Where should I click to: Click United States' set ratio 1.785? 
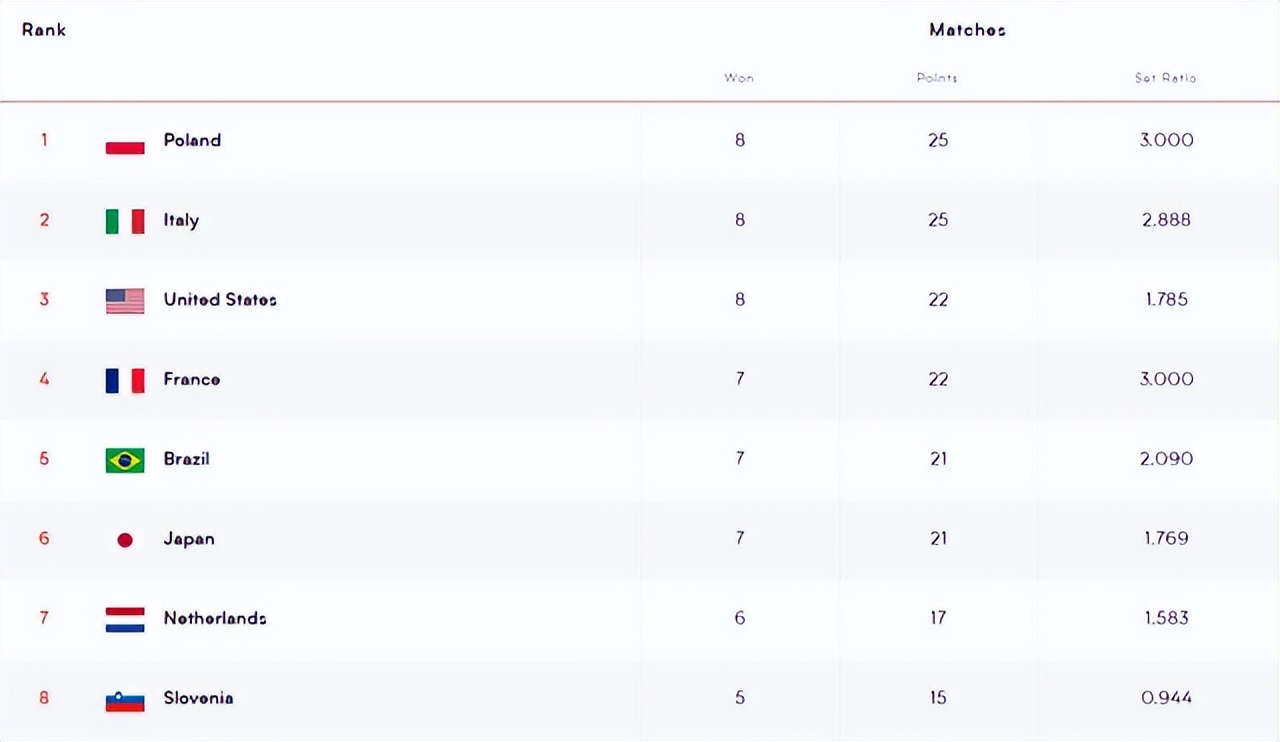pos(1166,299)
